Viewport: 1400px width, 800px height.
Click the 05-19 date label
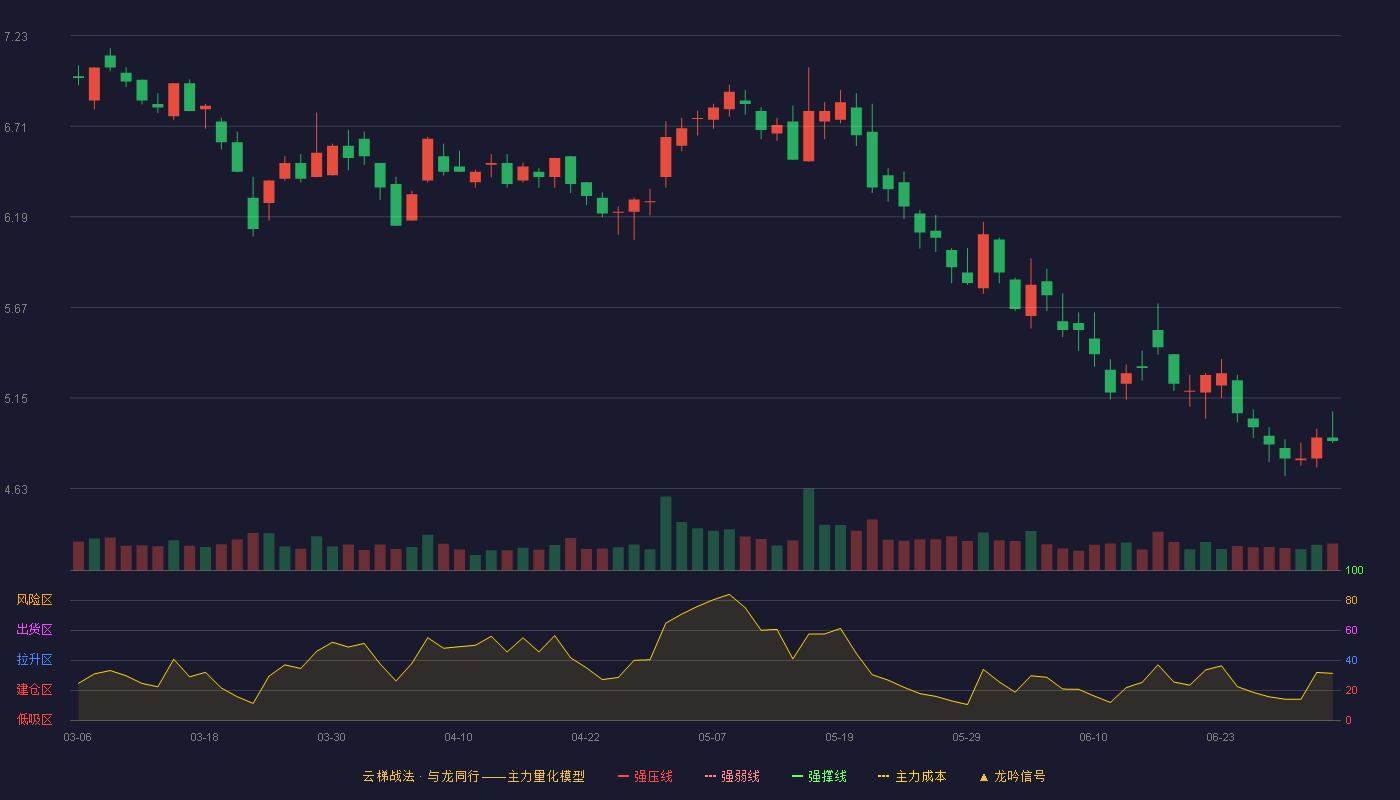839,737
